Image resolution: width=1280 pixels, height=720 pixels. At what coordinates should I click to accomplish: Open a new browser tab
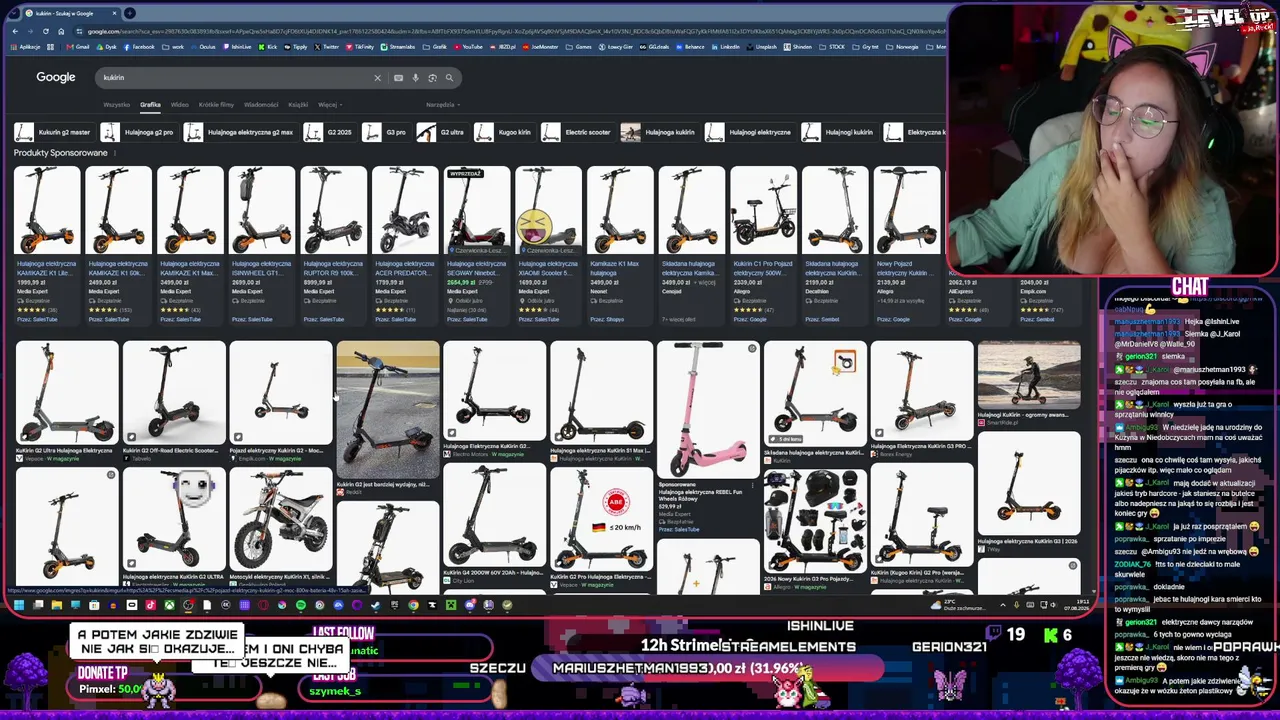(130, 13)
